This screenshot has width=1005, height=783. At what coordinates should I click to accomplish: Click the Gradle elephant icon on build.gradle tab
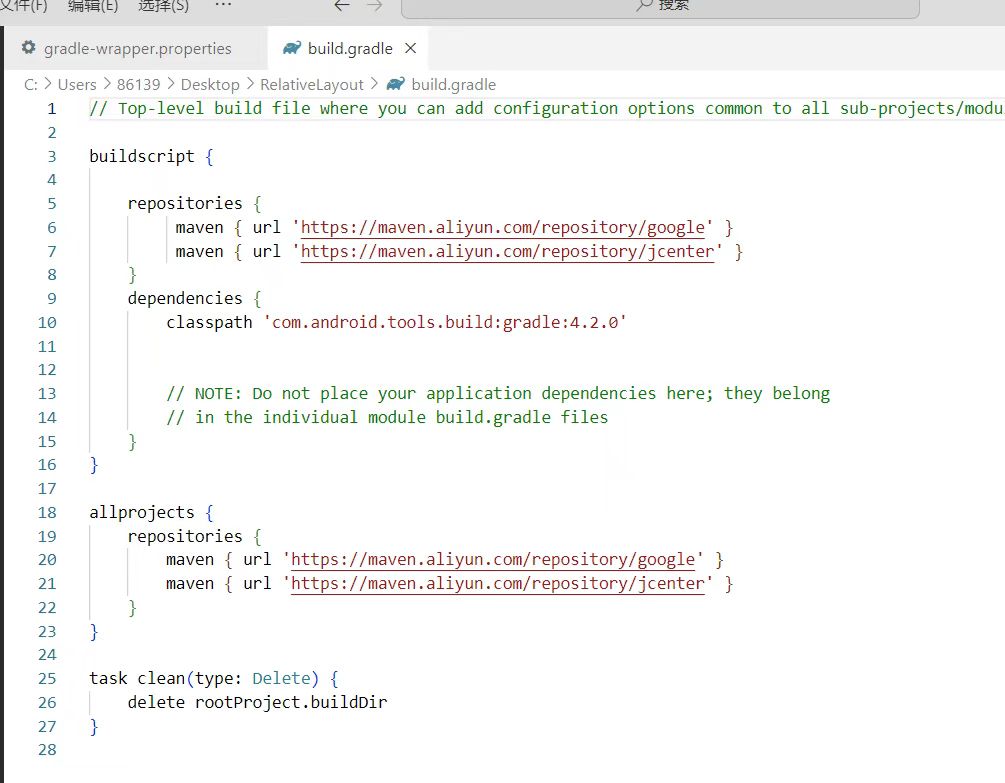tap(292, 48)
